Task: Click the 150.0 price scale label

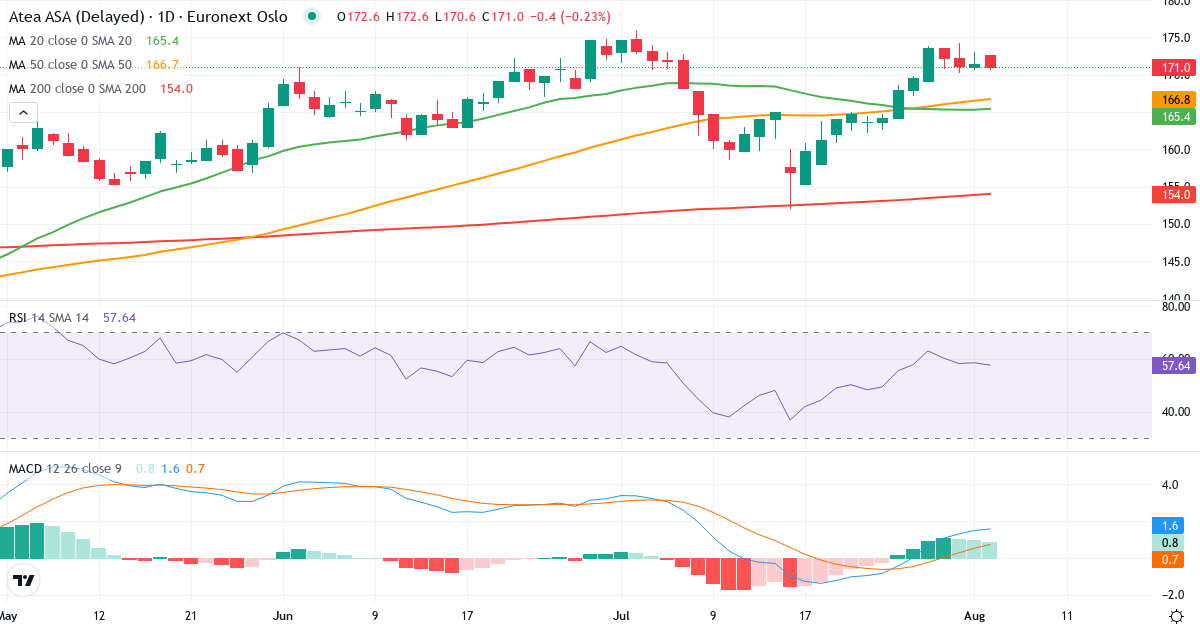Action: point(1176,224)
